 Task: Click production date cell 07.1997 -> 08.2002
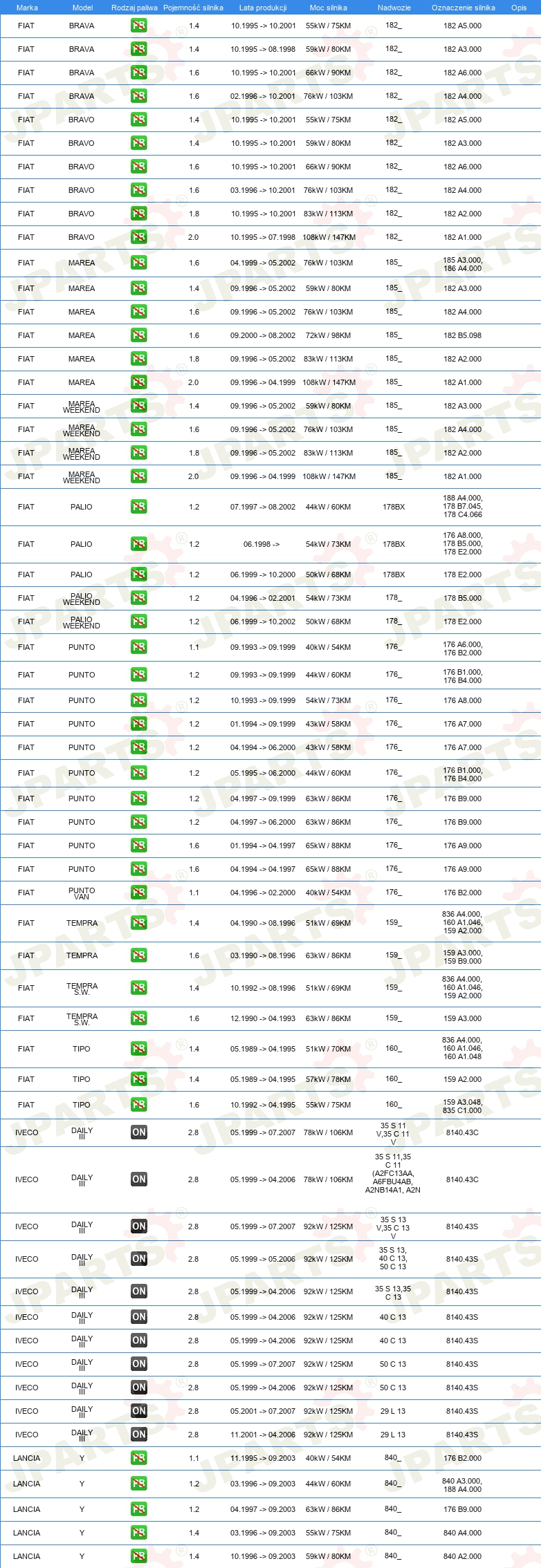(263, 507)
